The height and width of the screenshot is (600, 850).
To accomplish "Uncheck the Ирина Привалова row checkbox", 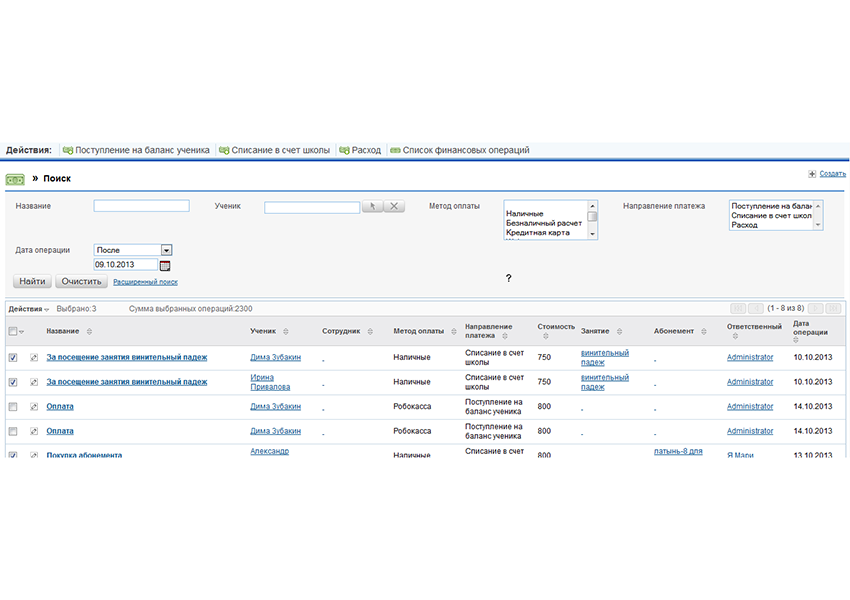I will [13, 382].
